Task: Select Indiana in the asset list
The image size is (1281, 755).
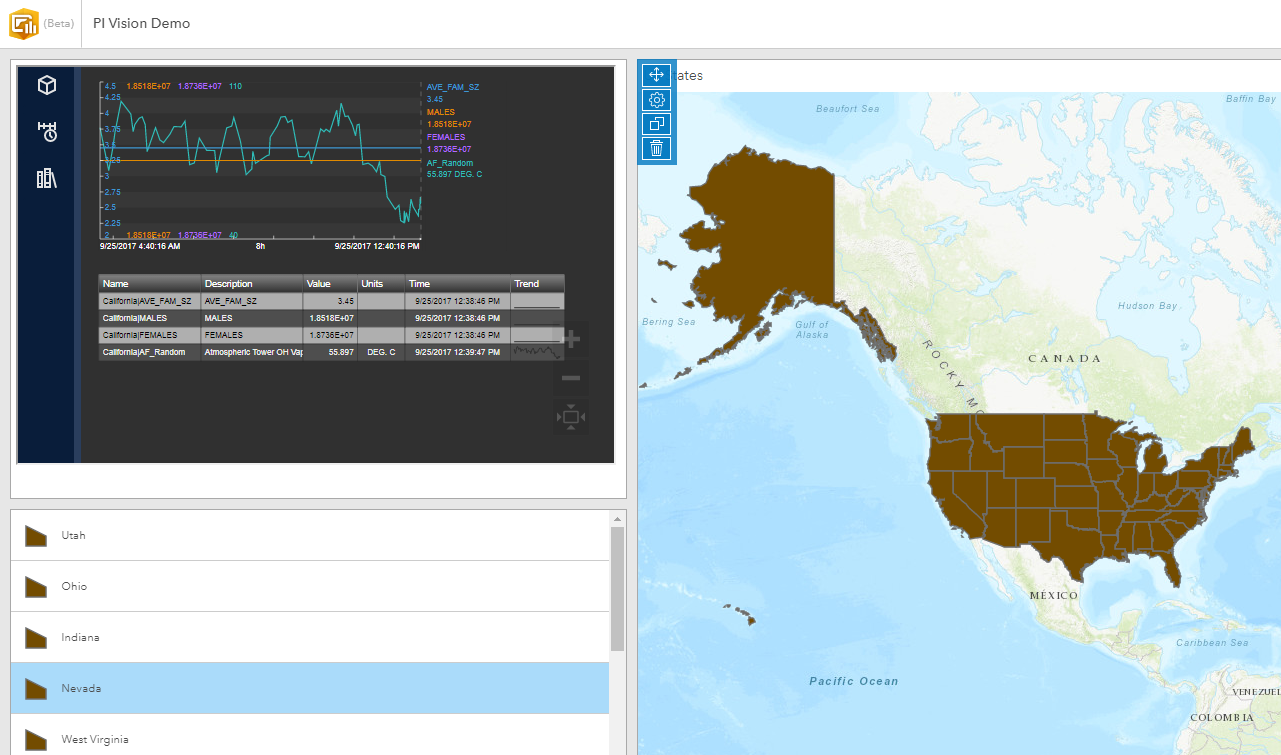Action: [80, 637]
